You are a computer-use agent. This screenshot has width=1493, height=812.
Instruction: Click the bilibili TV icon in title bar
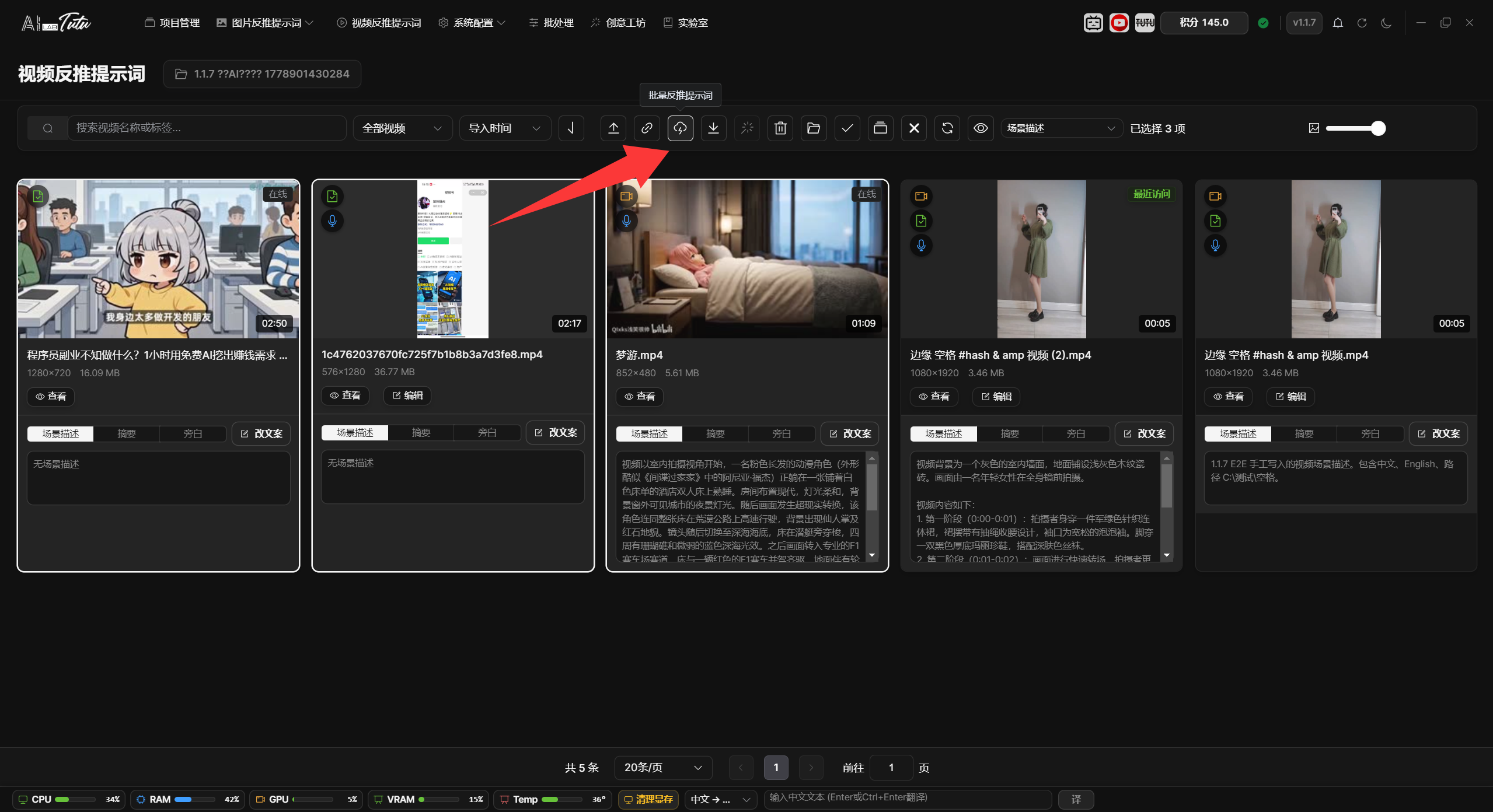pos(1093,23)
